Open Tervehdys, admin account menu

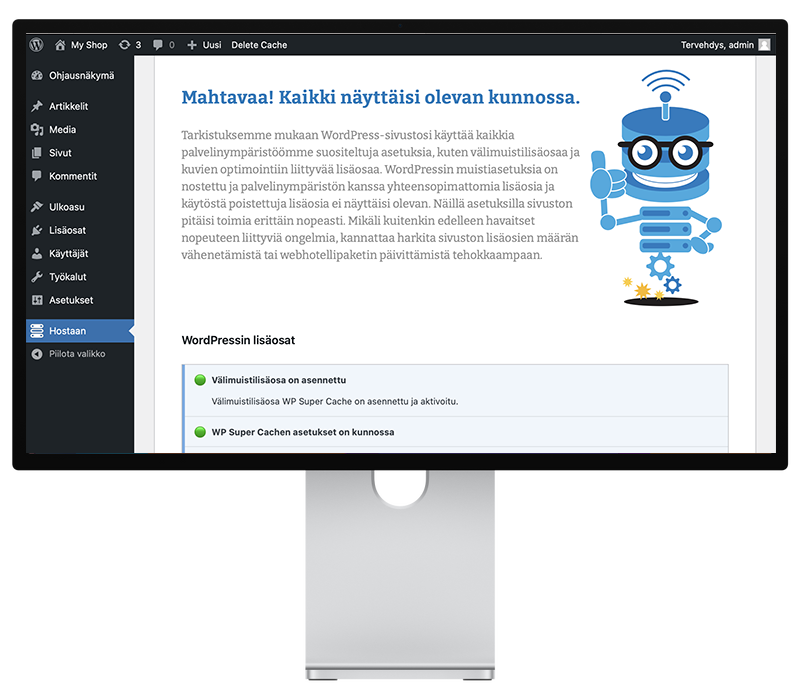point(717,45)
